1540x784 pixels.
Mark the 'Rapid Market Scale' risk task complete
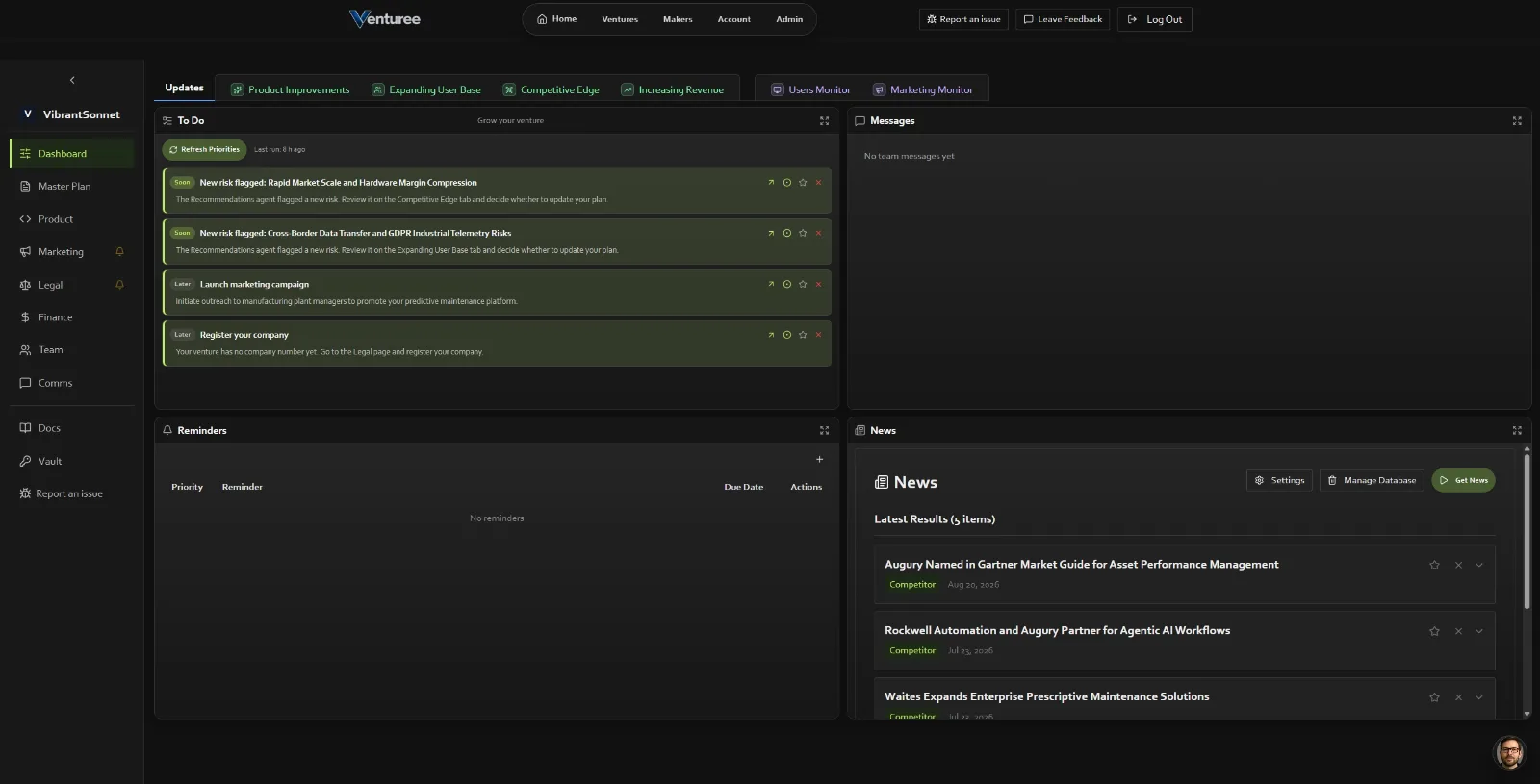pos(787,183)
